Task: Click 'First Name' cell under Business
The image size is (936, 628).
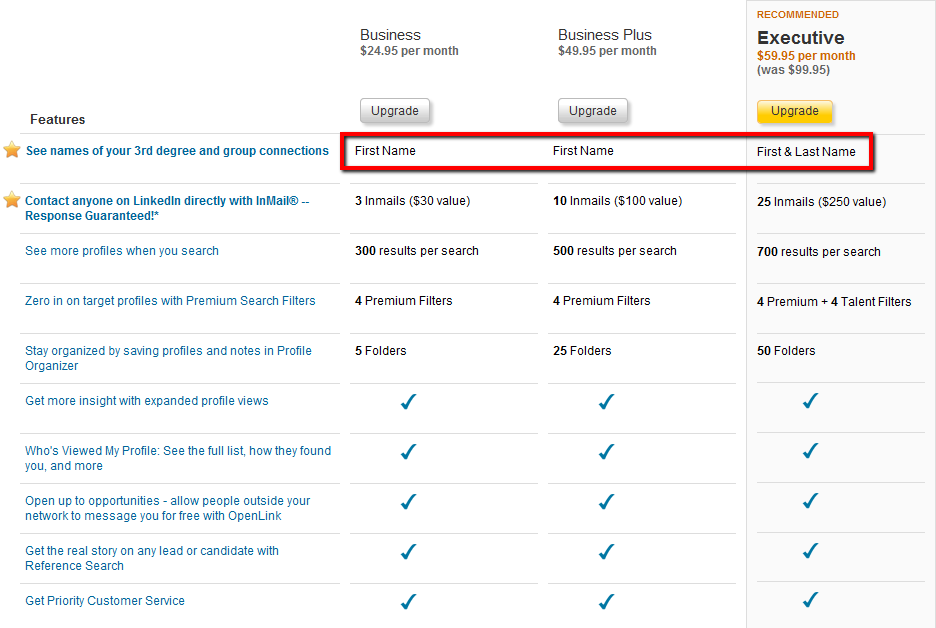Action: pos(385,150)
